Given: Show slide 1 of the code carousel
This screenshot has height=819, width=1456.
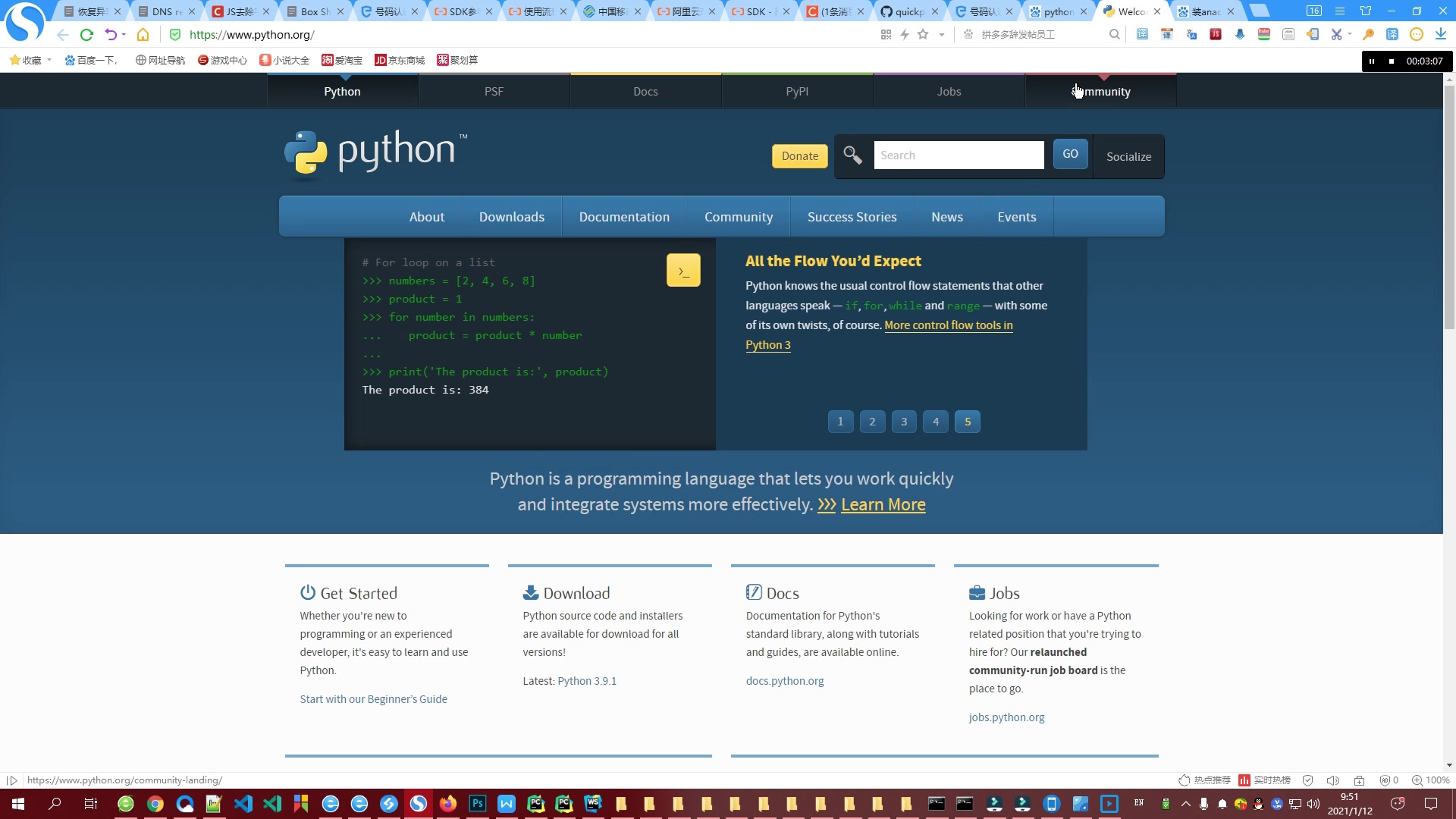Looking at the screenshot, I should coord(840,422).
